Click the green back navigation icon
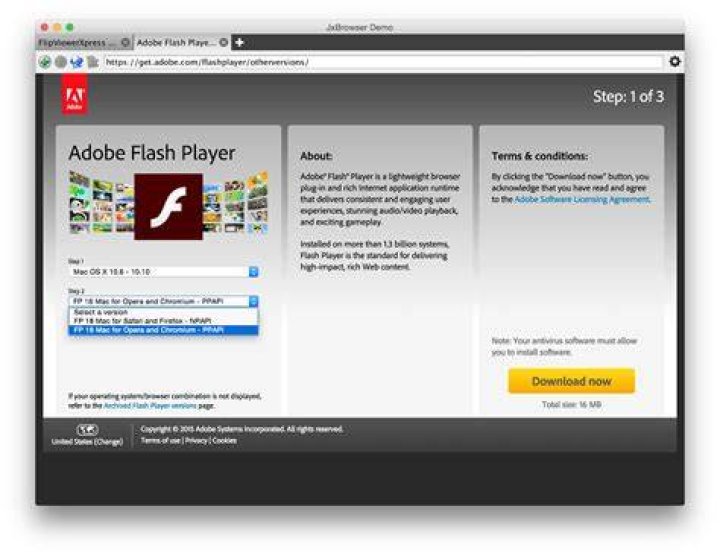Image resolution: width=720 pixels, height=556 pixels. (45, 62)
